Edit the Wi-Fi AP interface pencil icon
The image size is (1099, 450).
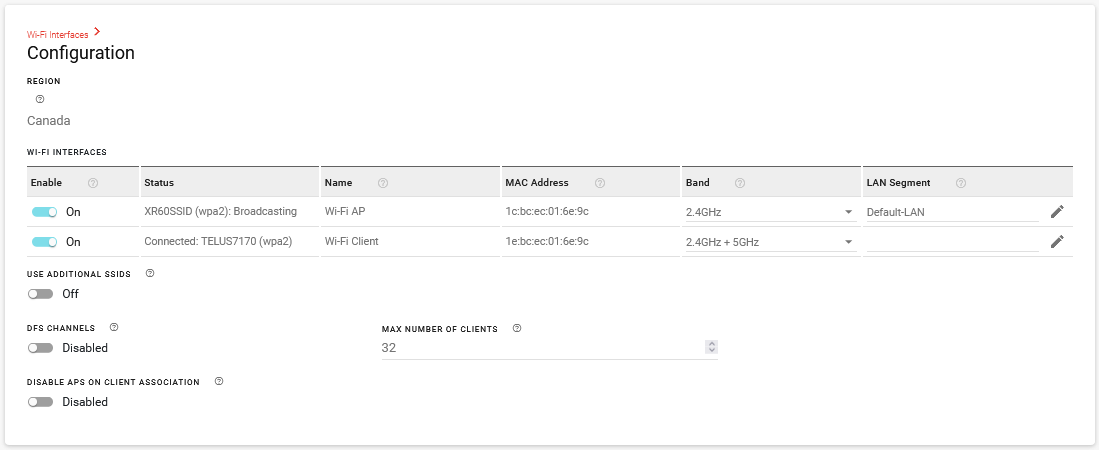(1057, 212)
